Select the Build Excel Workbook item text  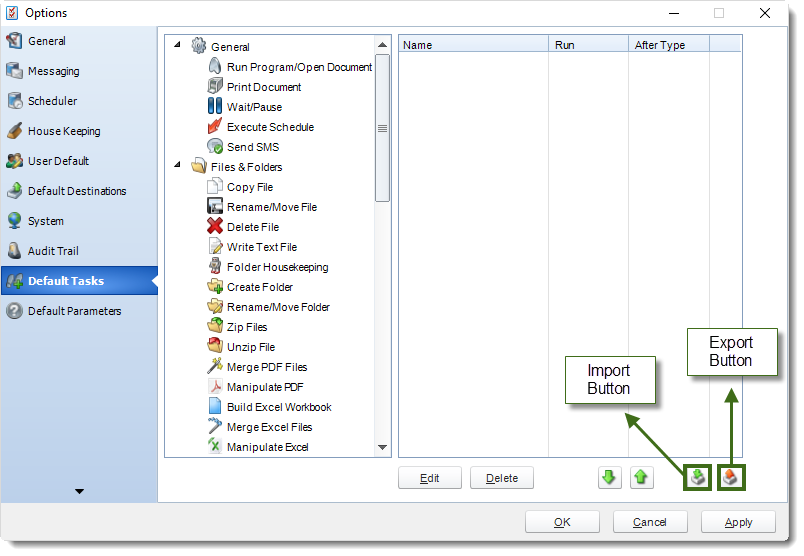click(x=279, y=407)
